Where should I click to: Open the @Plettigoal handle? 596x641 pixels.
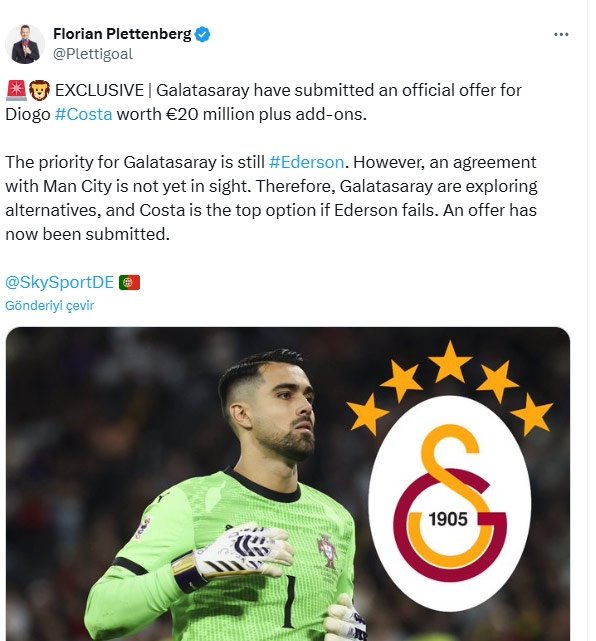pos(93,54)
